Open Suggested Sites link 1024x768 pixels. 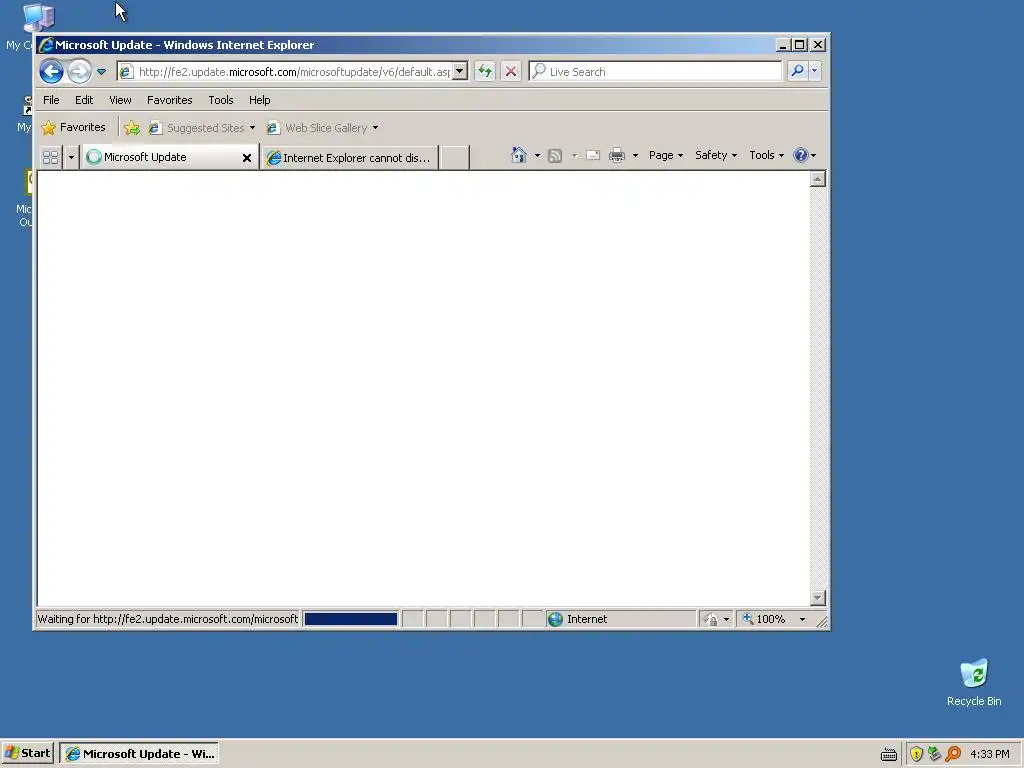pyautogui.click(x=201, y=128)
